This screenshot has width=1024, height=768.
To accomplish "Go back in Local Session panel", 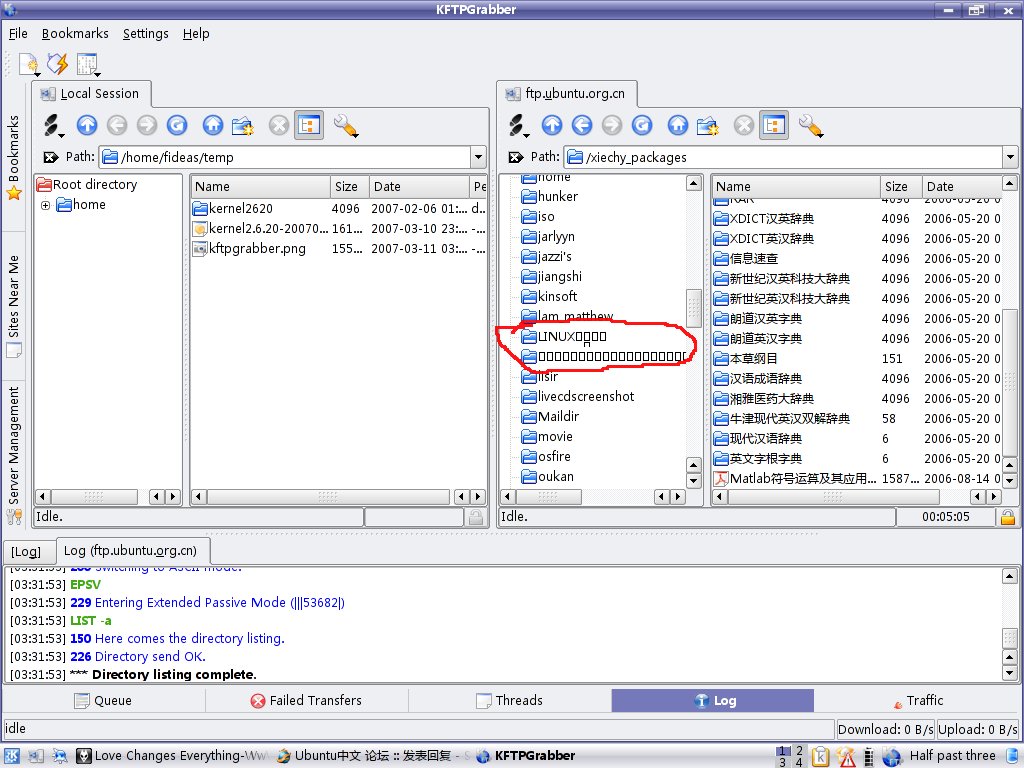I will pos(117,125).
